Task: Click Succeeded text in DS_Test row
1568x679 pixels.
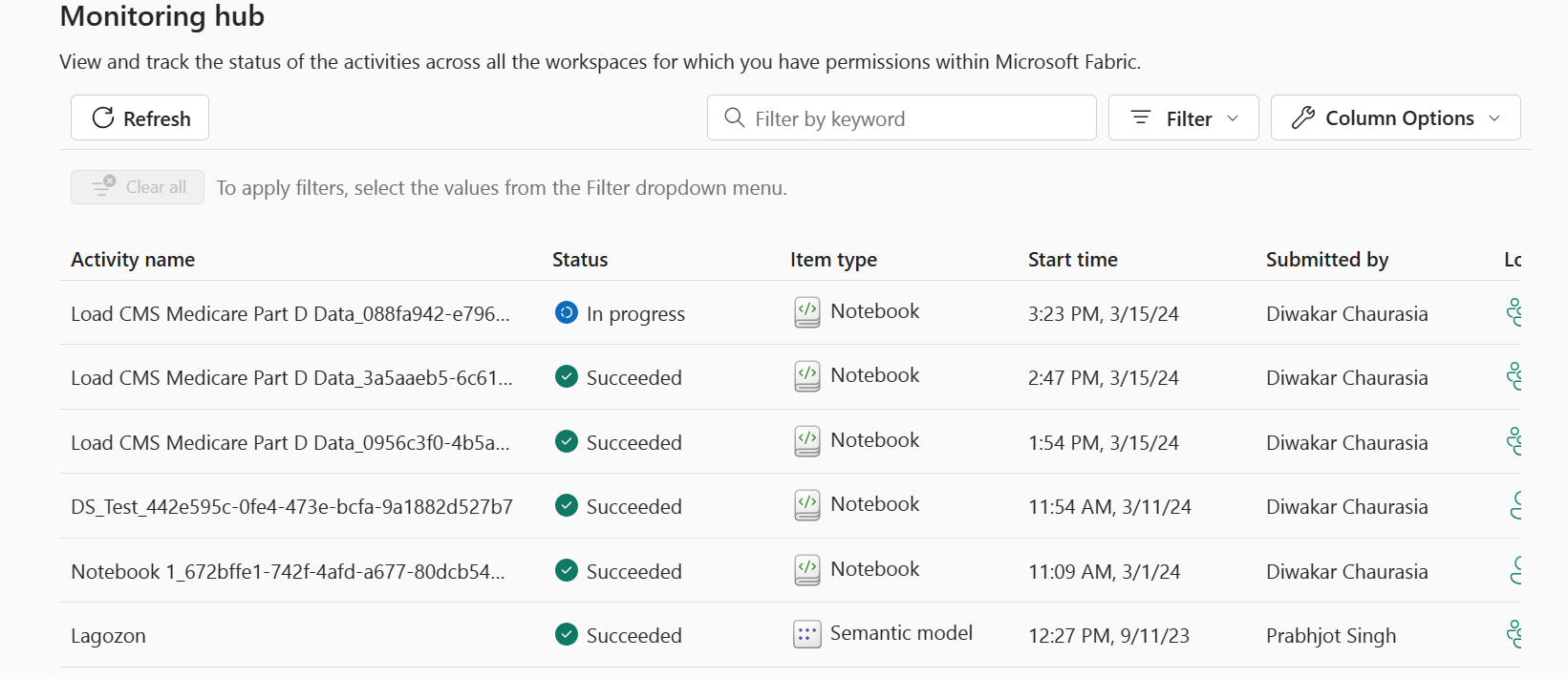Action: tap(634, 507)
